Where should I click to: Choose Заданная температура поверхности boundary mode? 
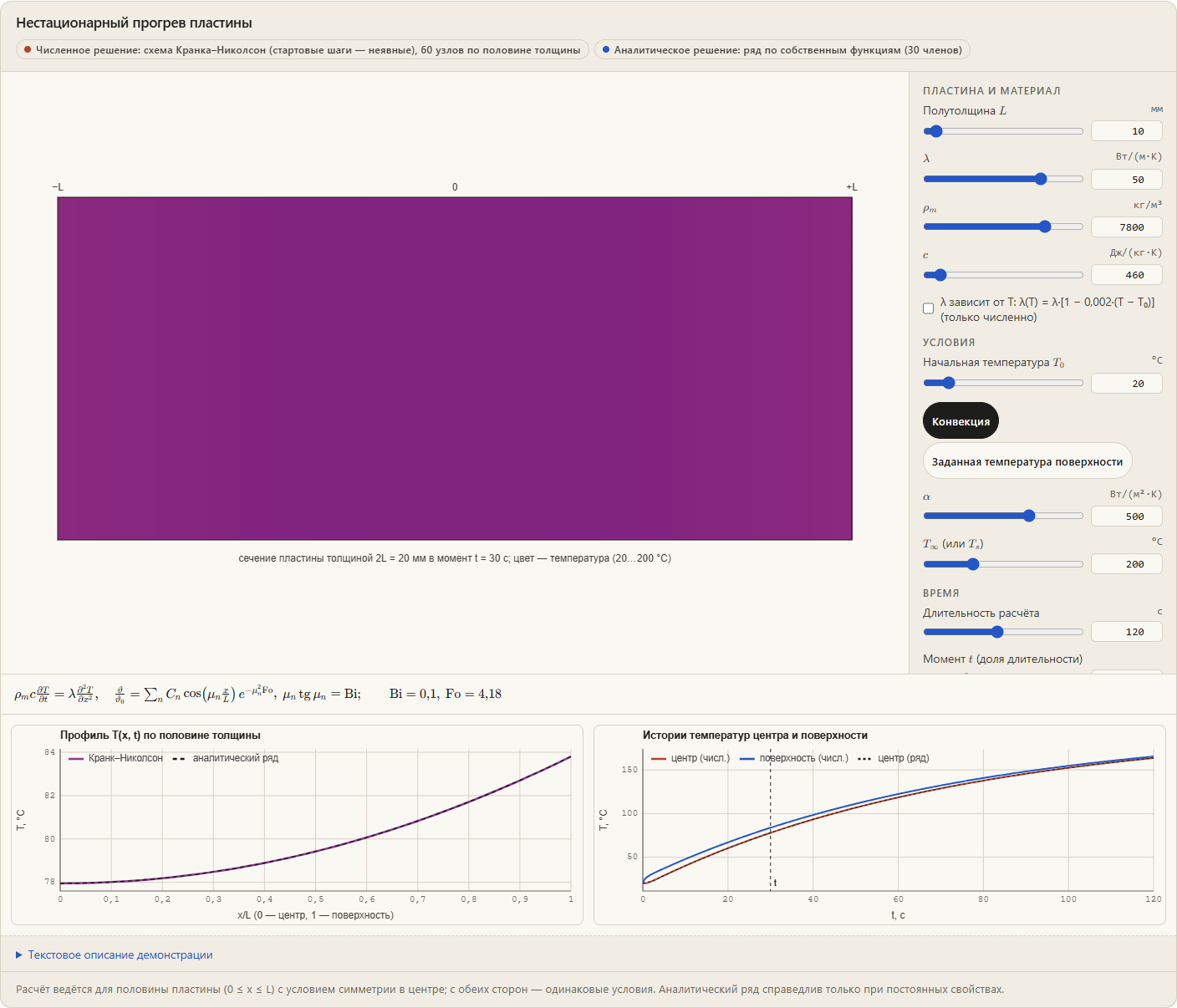point(1027,461)
